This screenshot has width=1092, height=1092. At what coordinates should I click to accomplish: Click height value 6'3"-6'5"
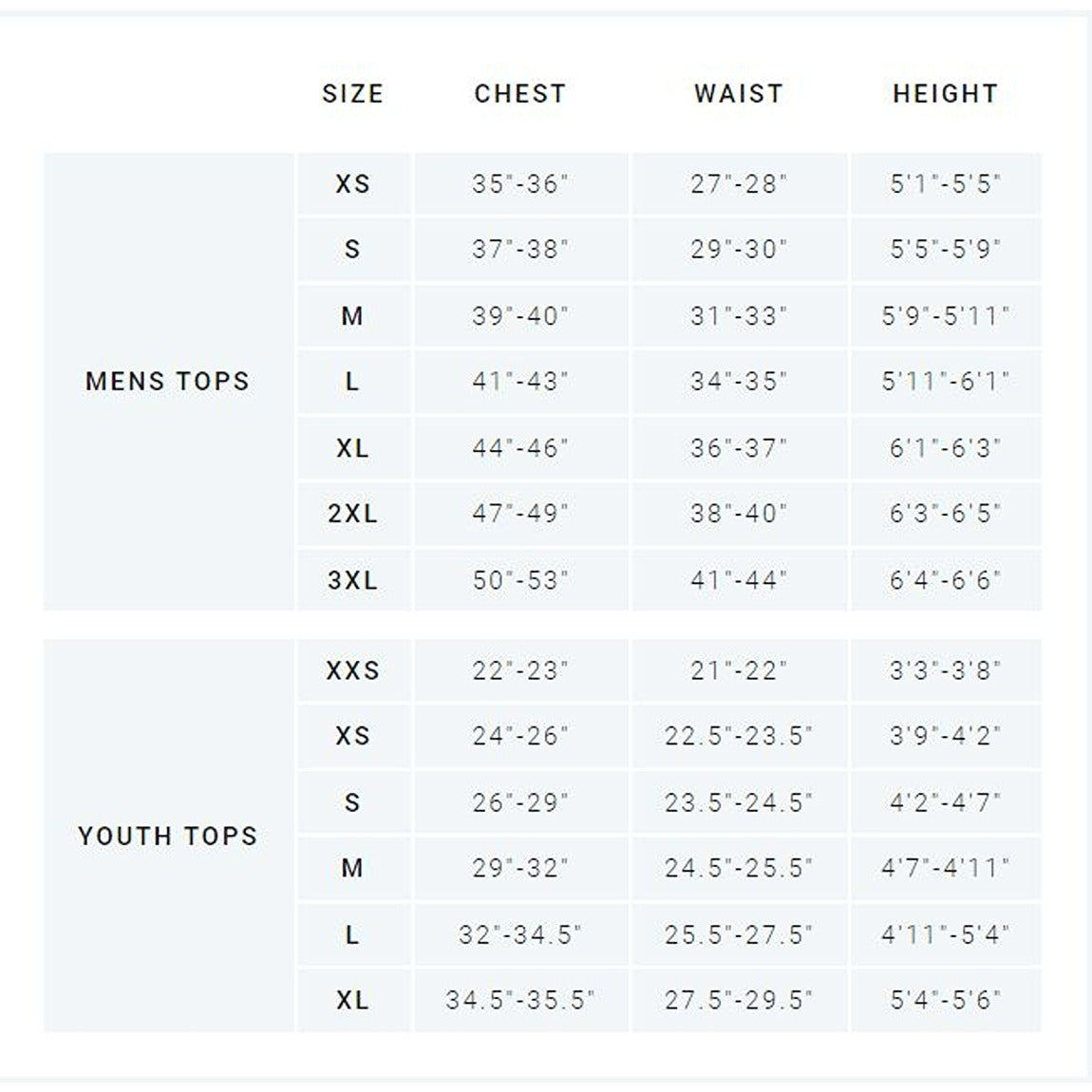pos(946,514)
